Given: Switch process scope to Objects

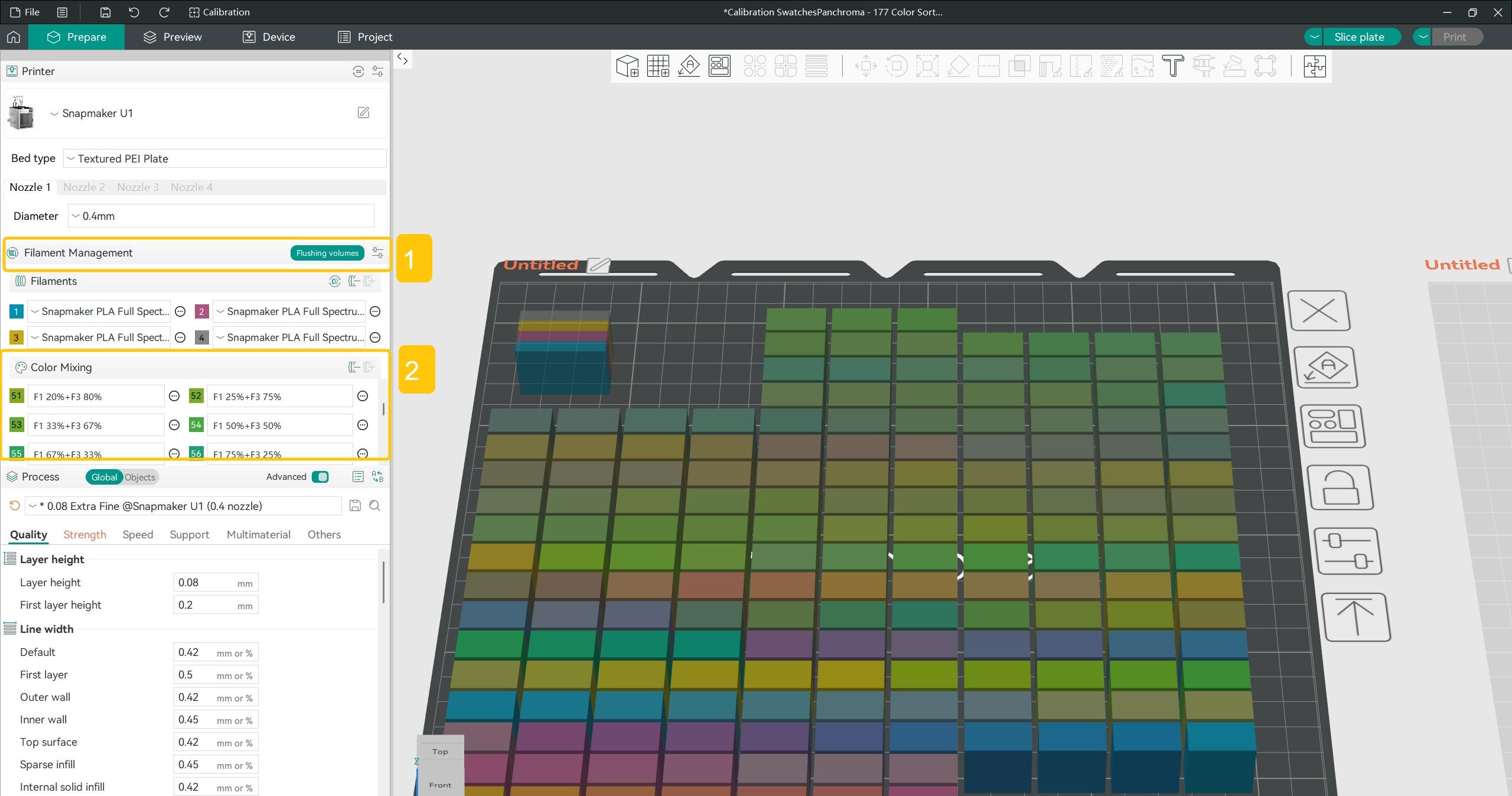Looking at the screenshot, I should click(x=140, y=477).
